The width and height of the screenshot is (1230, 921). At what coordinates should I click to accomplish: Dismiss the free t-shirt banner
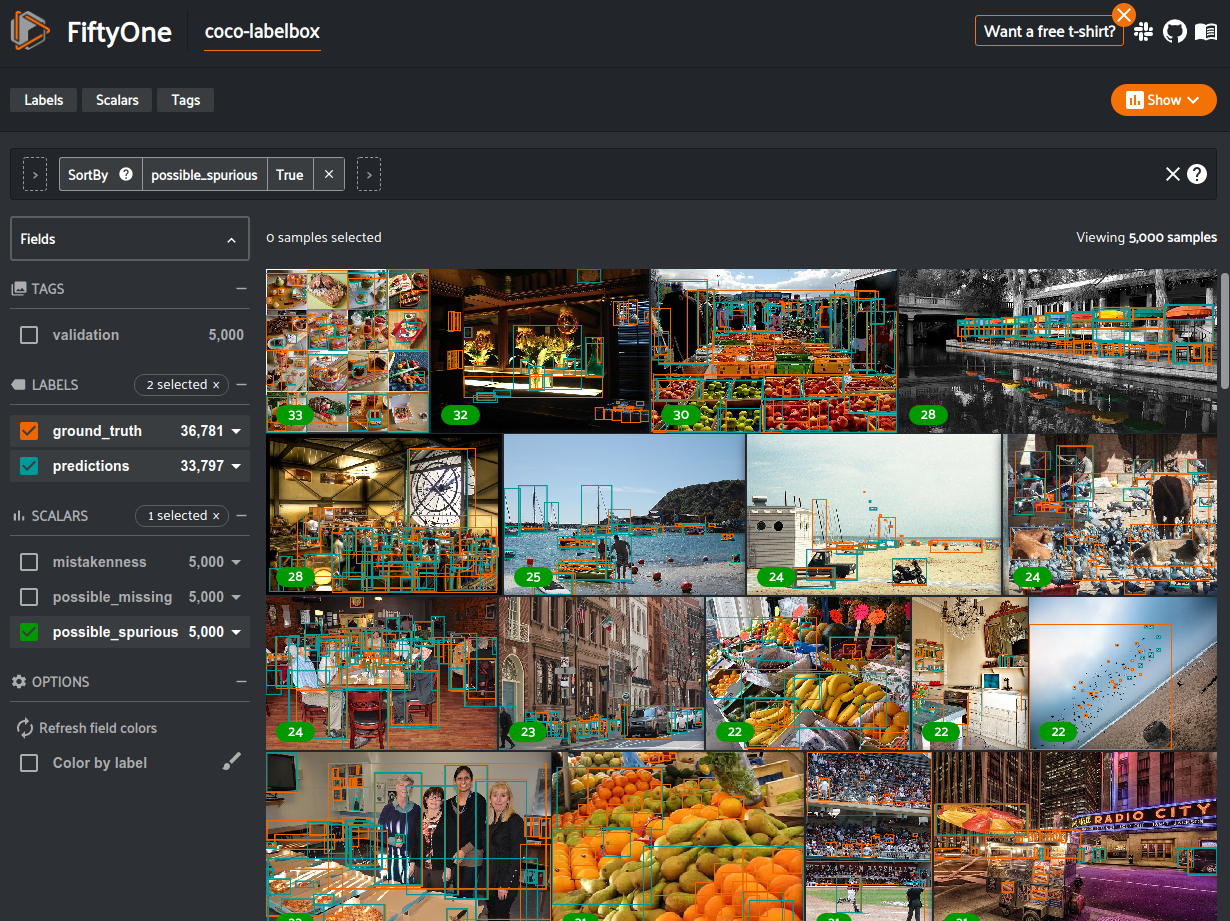(1124, 14)
